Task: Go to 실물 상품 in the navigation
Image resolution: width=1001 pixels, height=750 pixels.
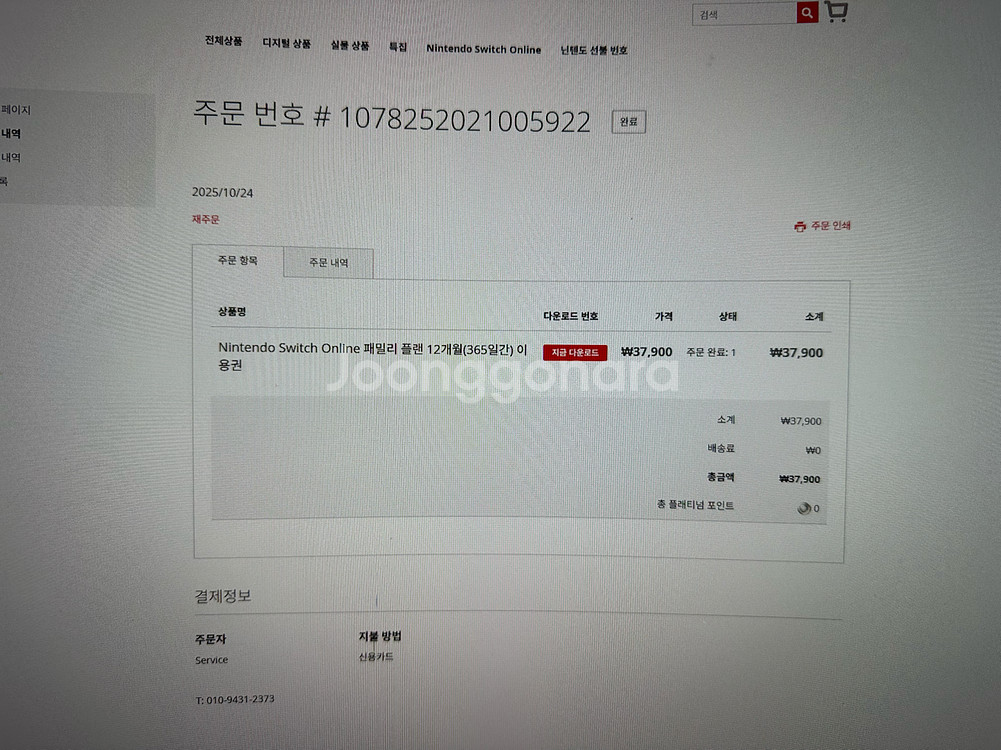Action: pyautogui.click(x=350, y=46)
